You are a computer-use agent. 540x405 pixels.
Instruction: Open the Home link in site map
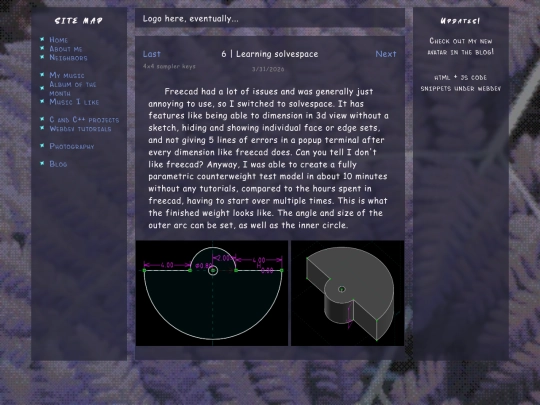[x=59, y=40]
